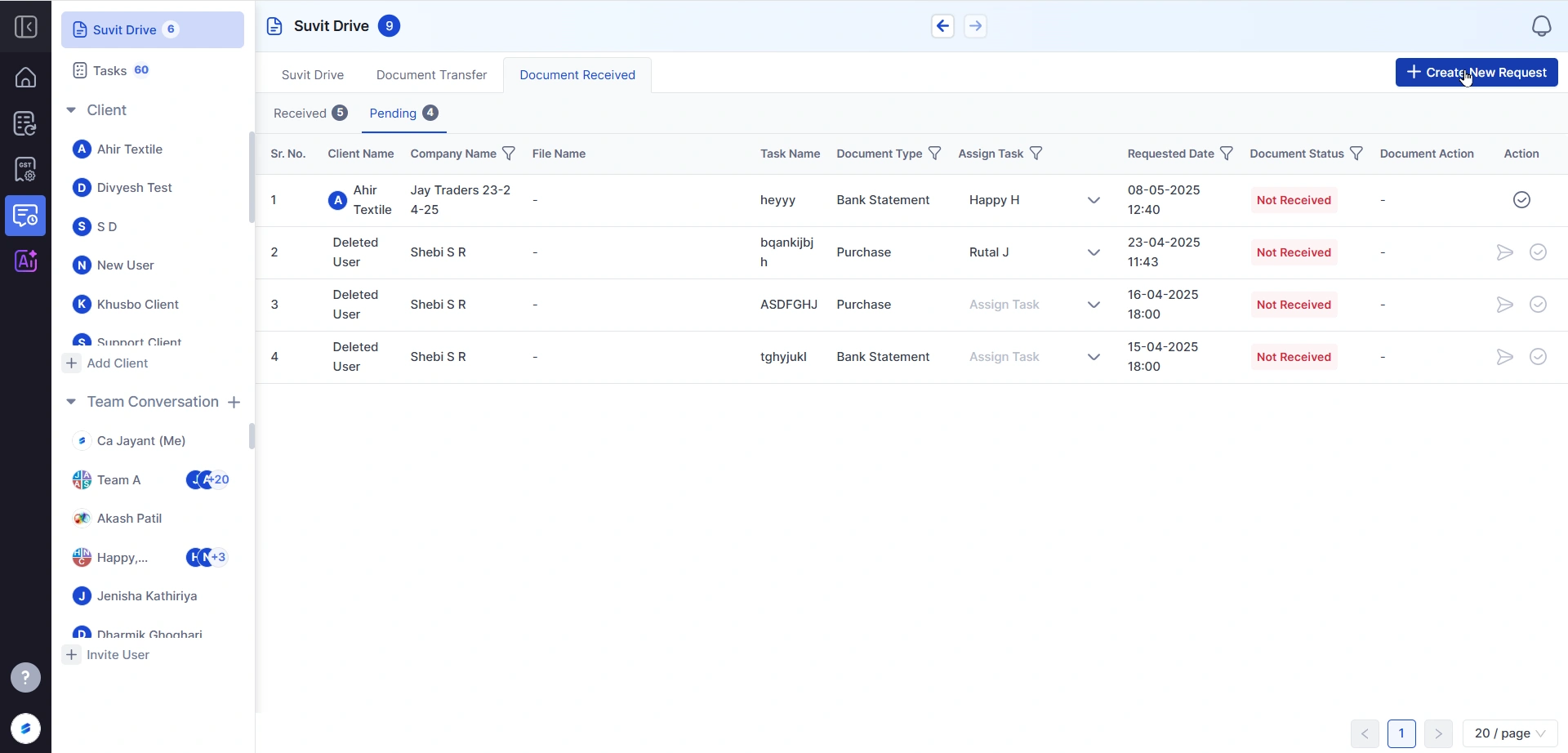Image resolution: width=1568 pixels, height=753 pixels.
Task: Click Jay Traders 23-24-25 company cell
Action: [461, 200]
